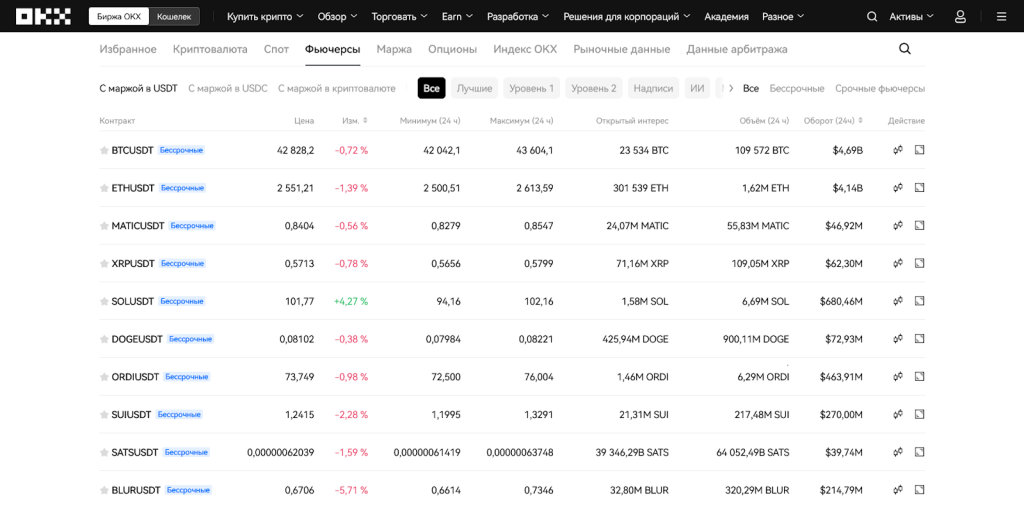The width and height of the screenshot is (1024, 505).
Task: Open the chart icon for ETHUSDT row
Action: (x=919, y=188)
